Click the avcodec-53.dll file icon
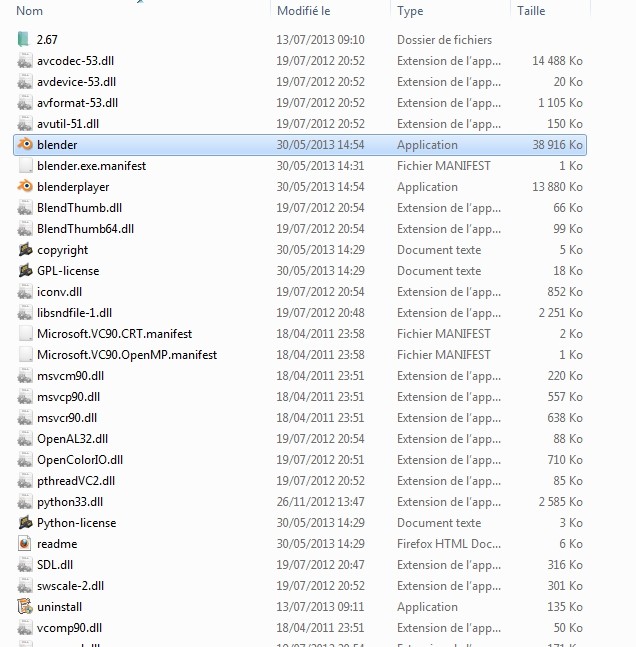The image size is (636, 647). coord(25,61)
